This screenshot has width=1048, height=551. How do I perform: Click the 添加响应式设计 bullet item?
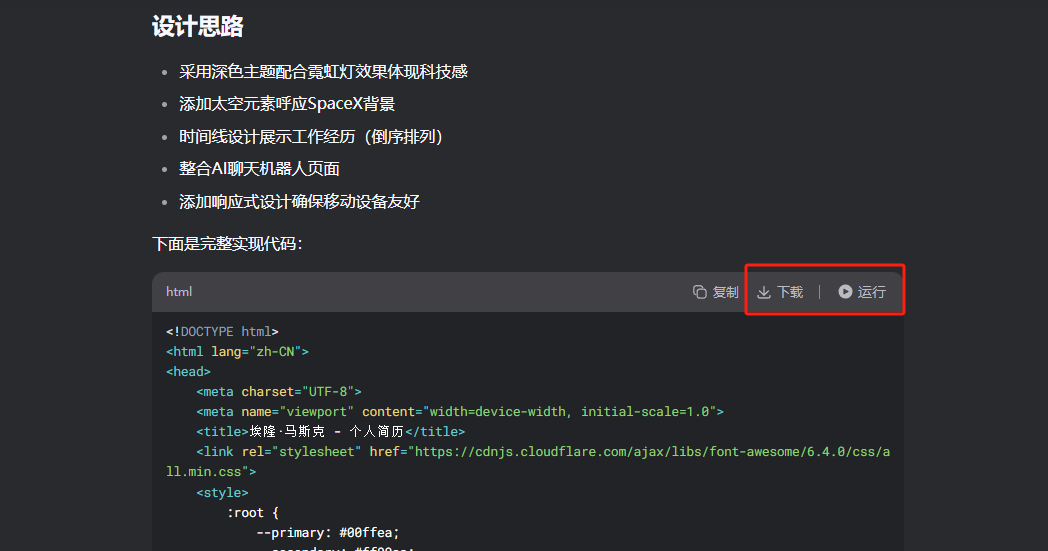click(x=299, y=202)
